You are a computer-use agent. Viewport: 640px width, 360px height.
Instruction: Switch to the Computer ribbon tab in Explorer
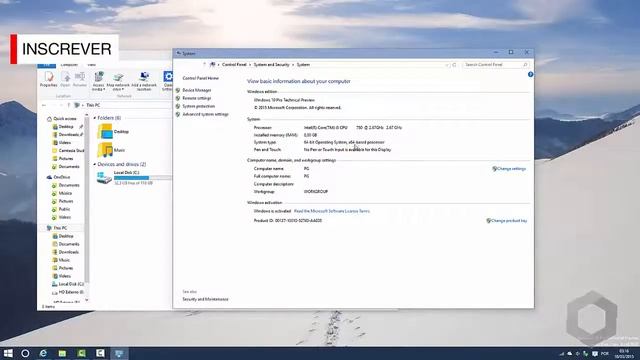tap(69, 64)
